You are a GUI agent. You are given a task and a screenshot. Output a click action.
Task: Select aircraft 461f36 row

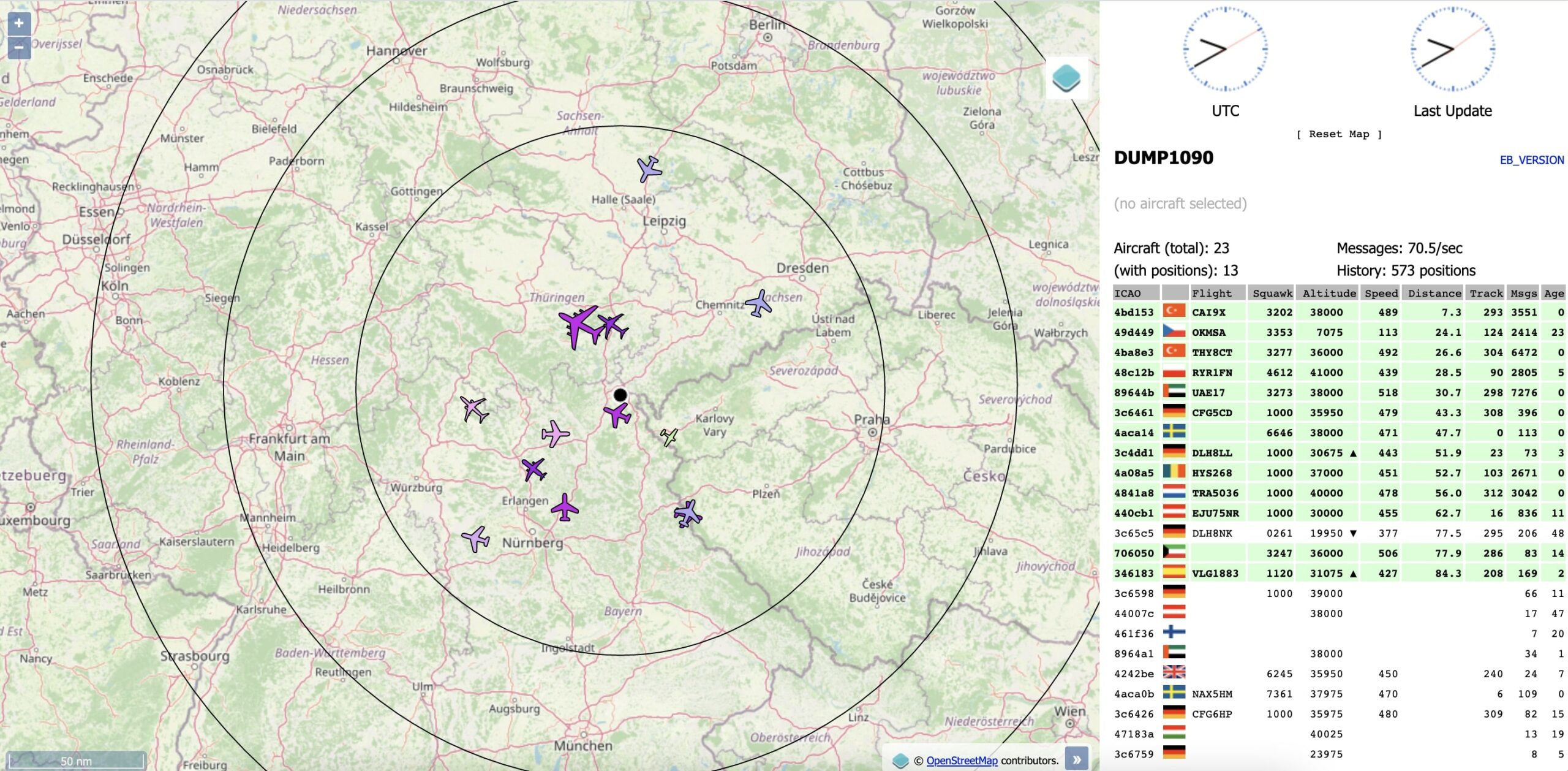[1339, 634]
